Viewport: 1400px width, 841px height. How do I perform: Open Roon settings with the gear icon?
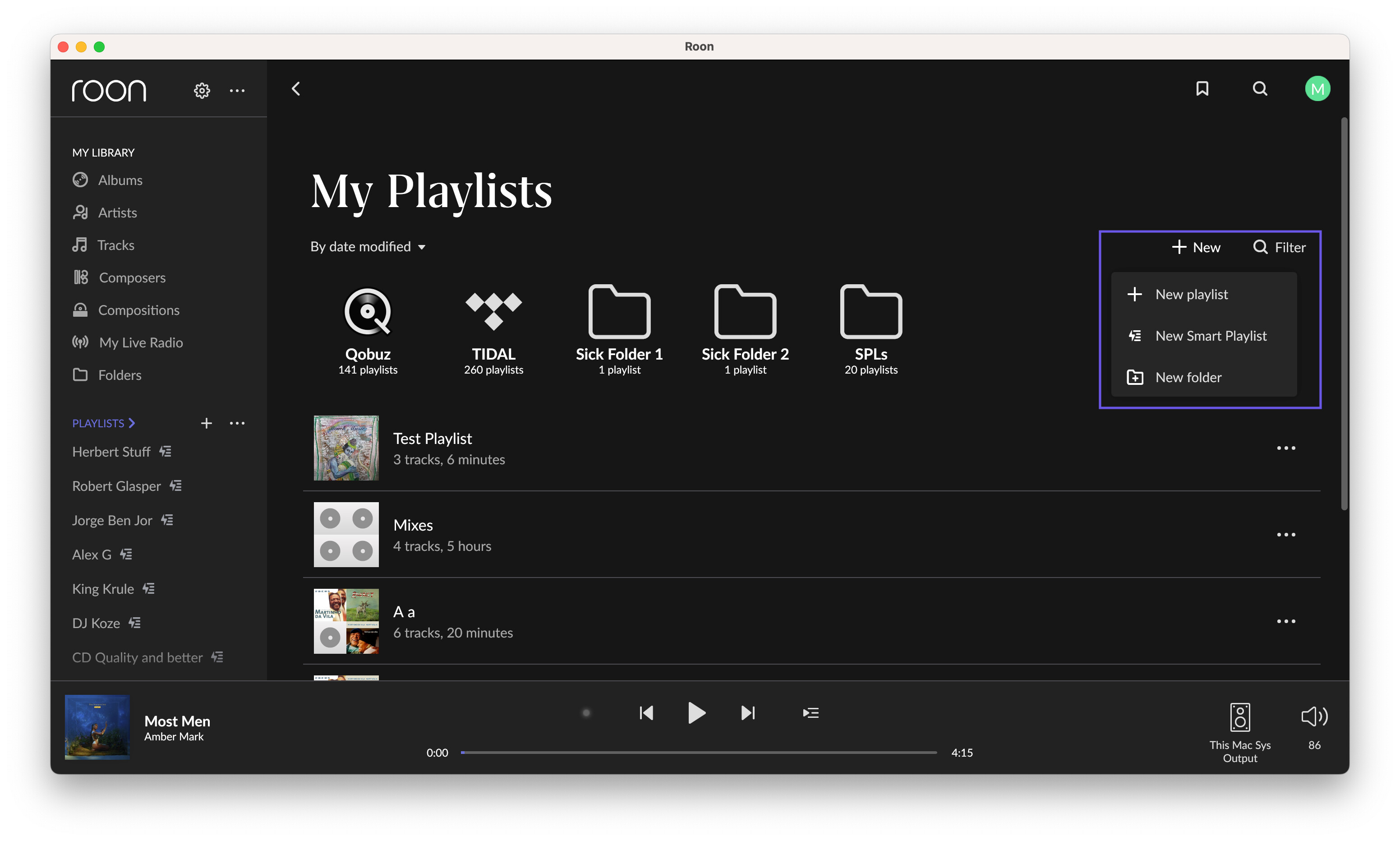[x=202, y=90]
